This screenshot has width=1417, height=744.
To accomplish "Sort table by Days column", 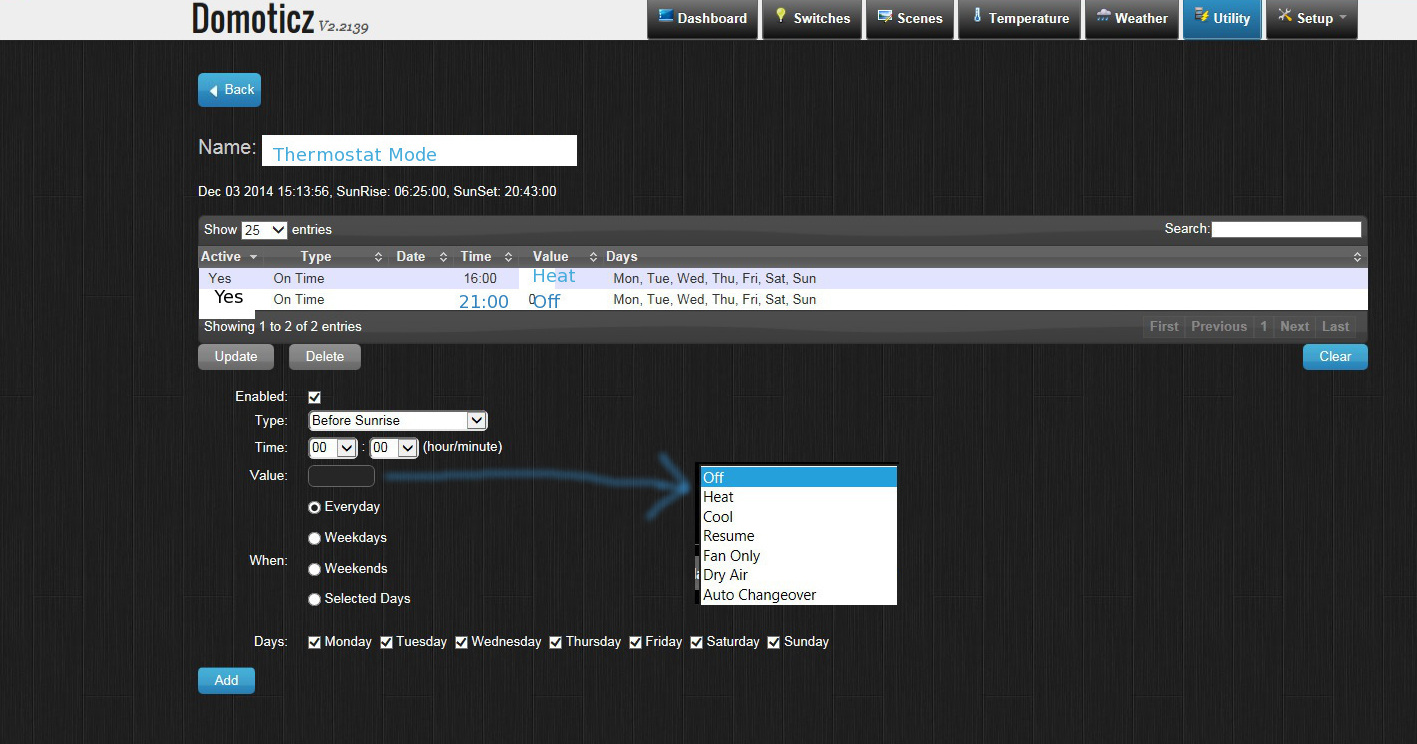I will [x=984, y=257].
